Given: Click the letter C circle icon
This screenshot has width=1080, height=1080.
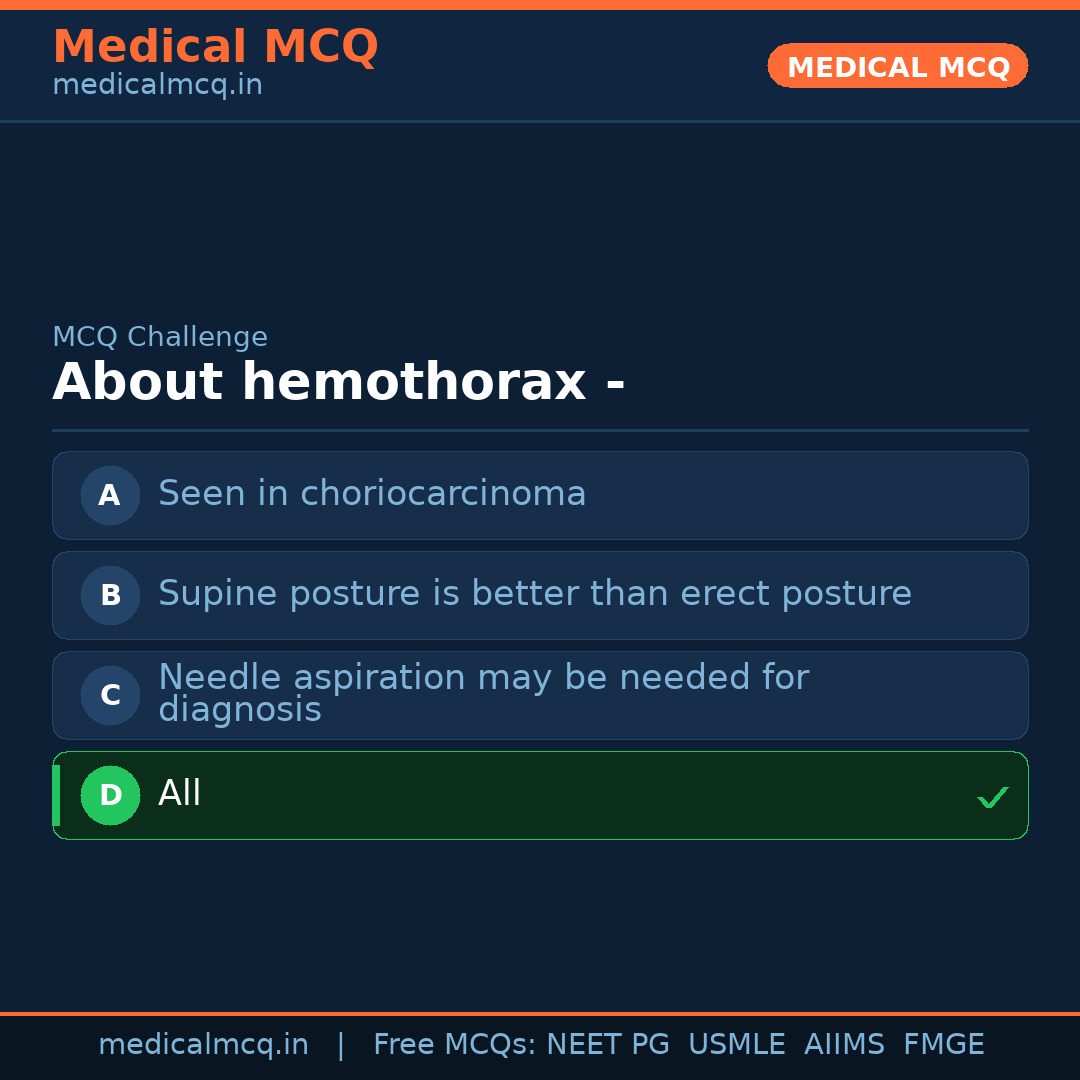Looking at the screenshot, I should (x=110, y=695).
